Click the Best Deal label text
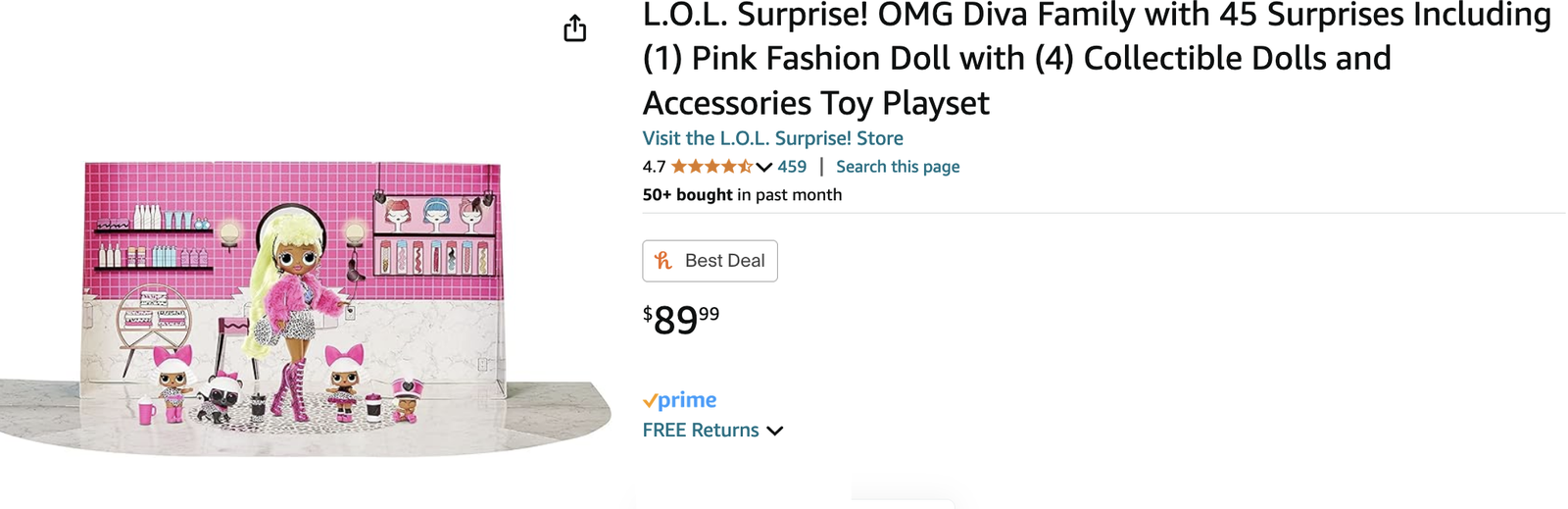The height and width of the screenshot is (509, 1568). click(x=724, y=261)
